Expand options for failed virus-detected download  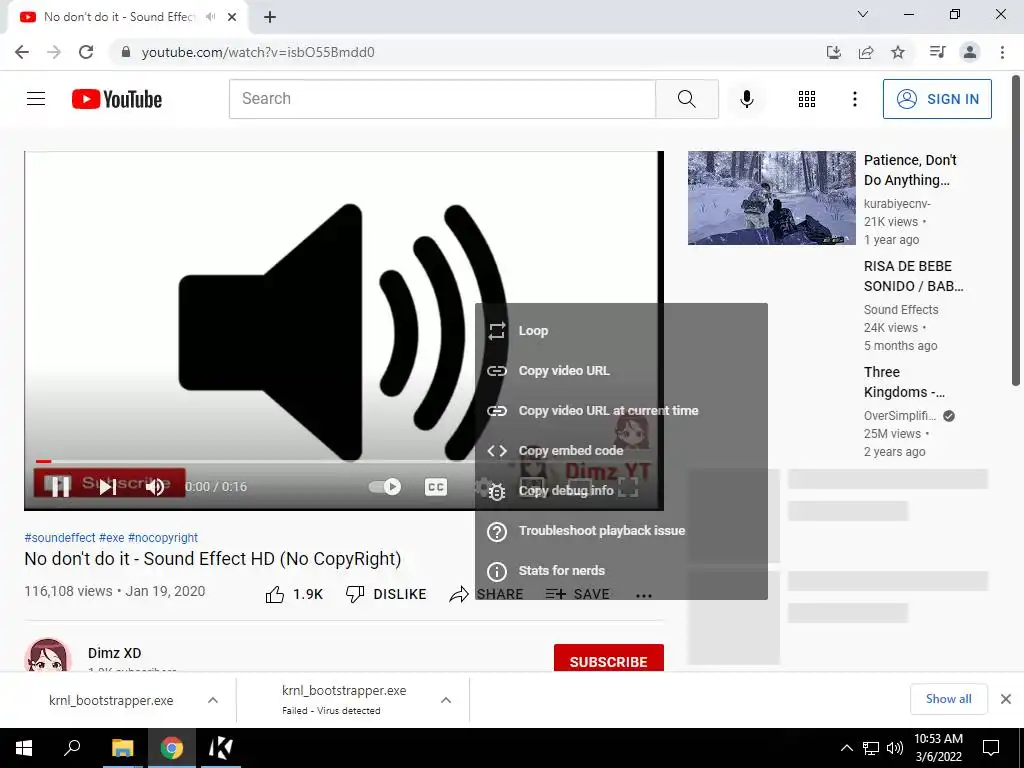[x=446, y=700]
